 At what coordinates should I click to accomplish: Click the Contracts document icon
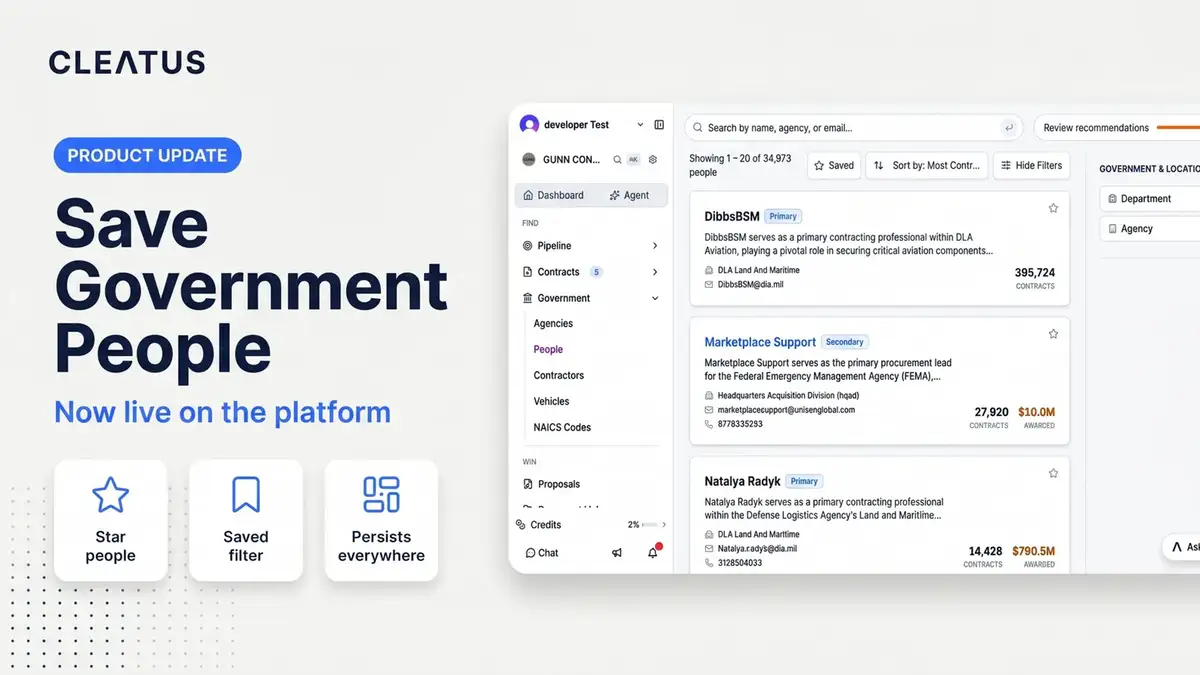click(528, 272)
